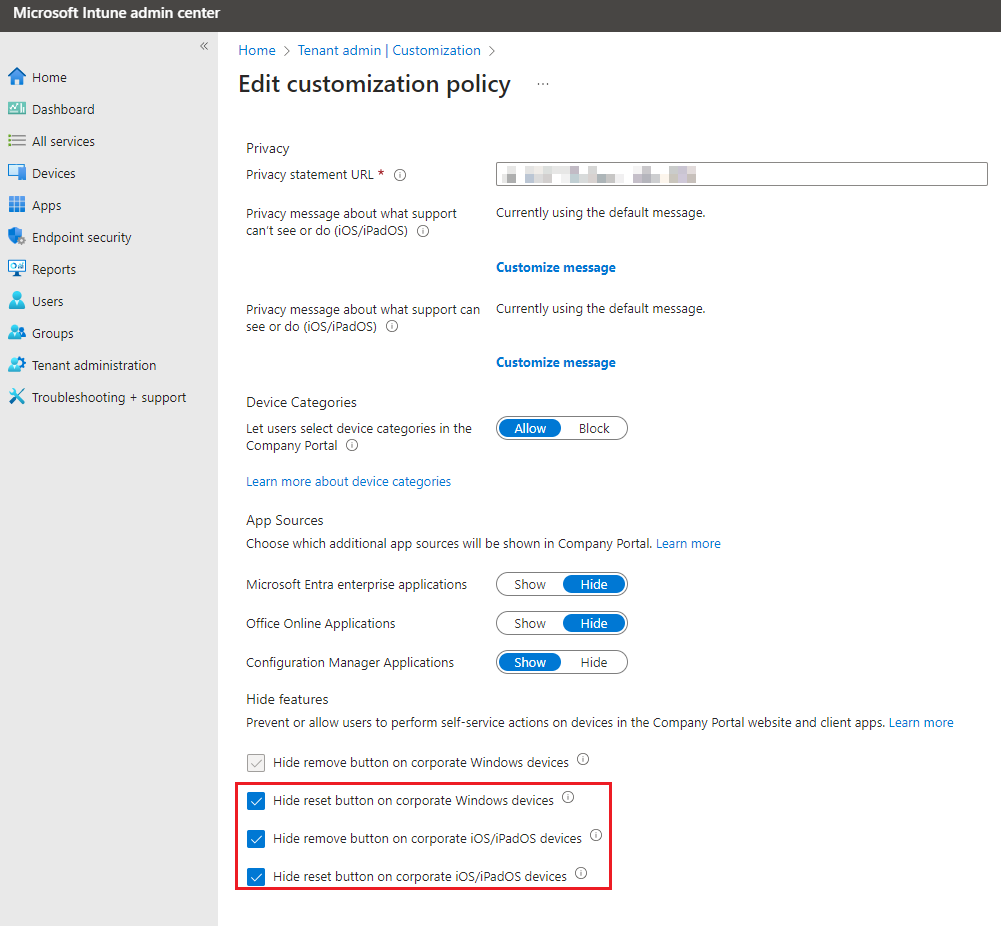Viewport: 1001px width, 926px height.
Task: Open the Apps section
Action: click(x=48, y=204)
